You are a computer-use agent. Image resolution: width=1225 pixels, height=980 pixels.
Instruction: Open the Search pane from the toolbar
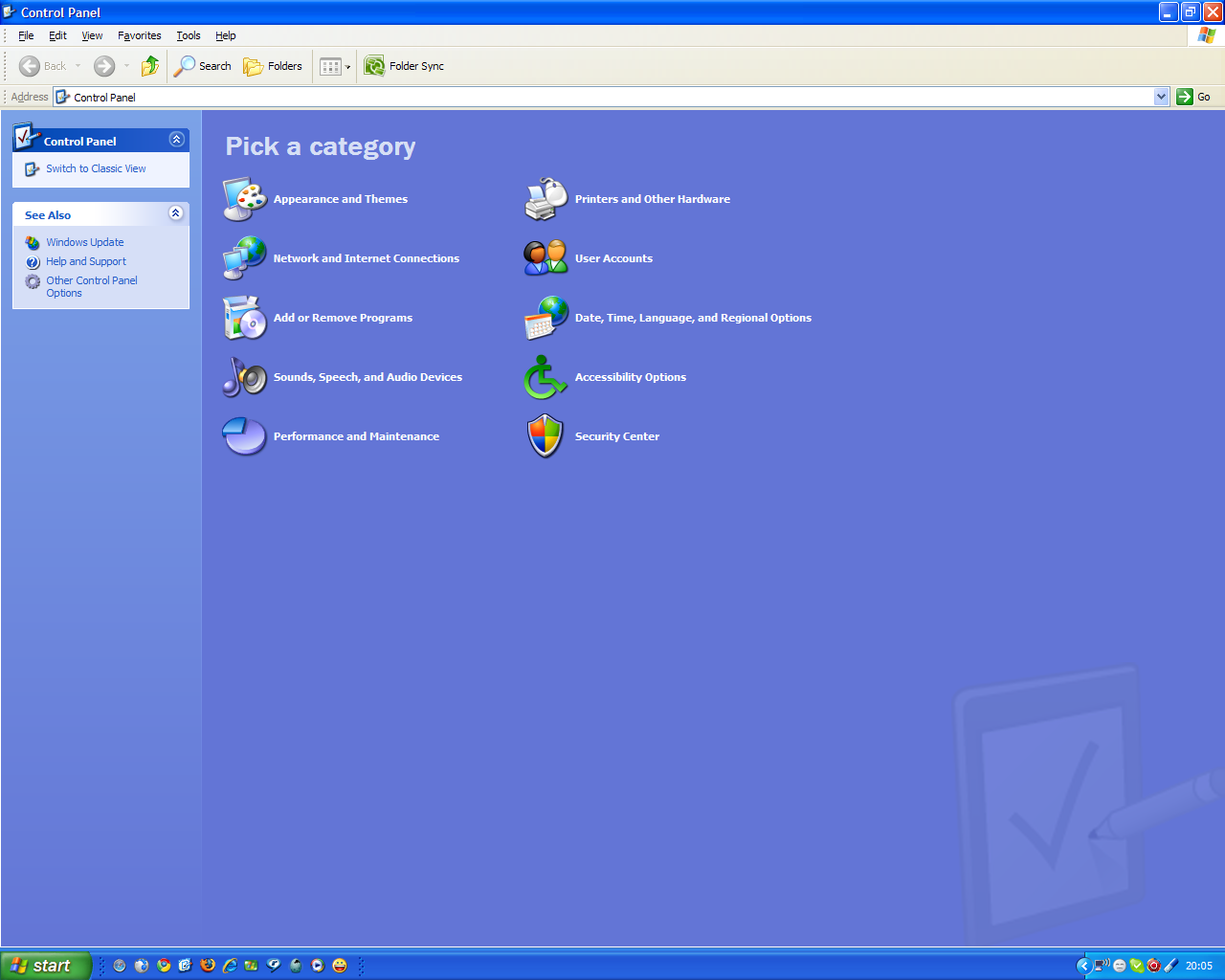coord(203,66)
